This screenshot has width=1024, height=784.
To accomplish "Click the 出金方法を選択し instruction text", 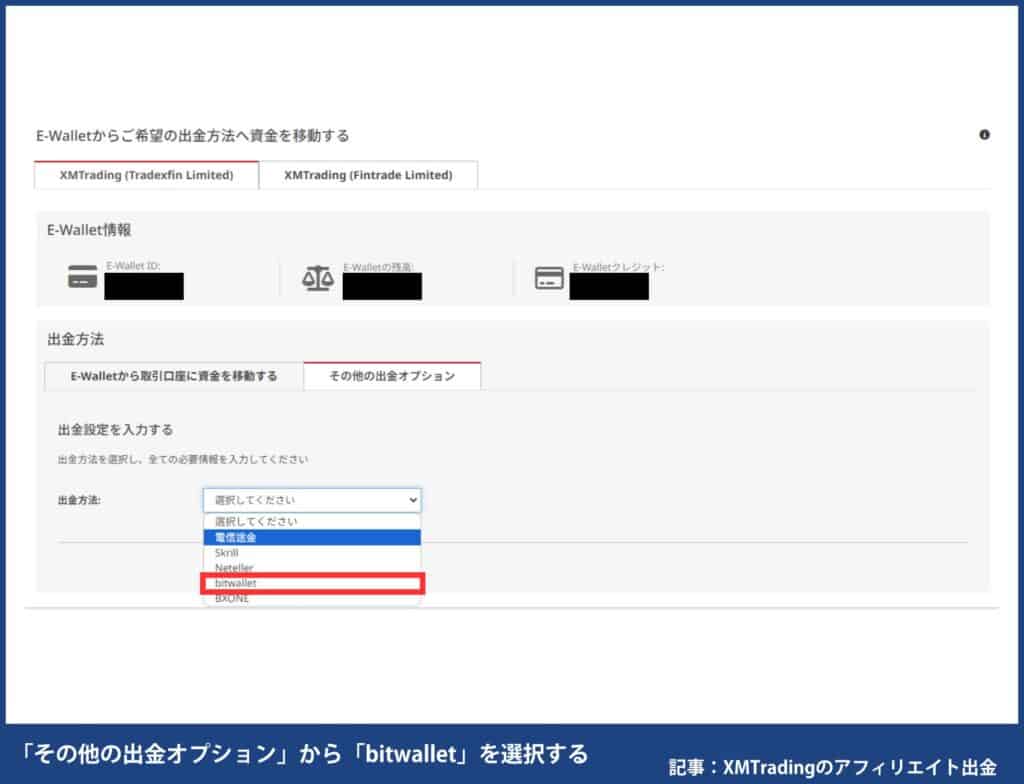I will pyautogui.click(x=183, y=459).
